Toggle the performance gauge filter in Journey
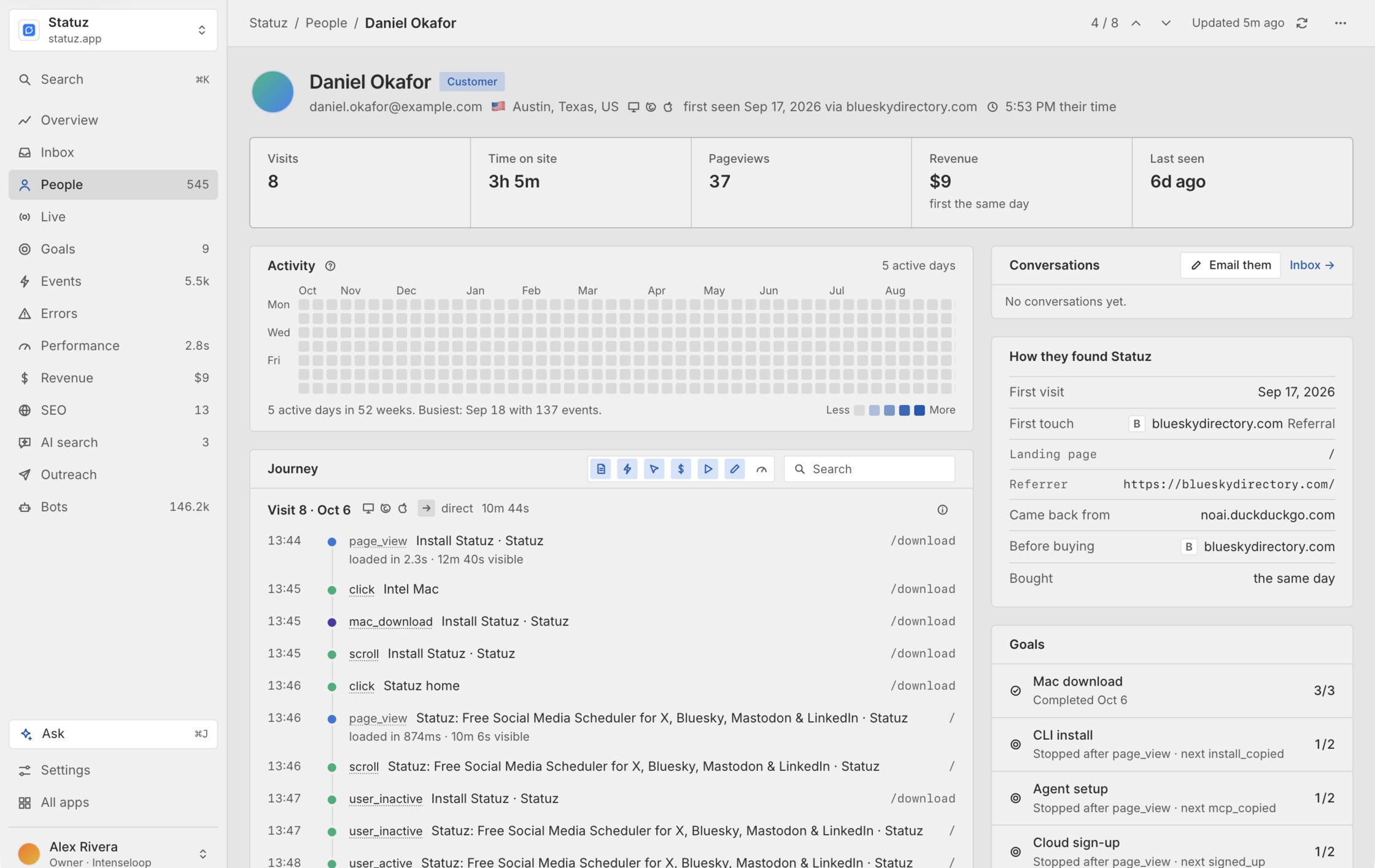 [x=762, y=469]
